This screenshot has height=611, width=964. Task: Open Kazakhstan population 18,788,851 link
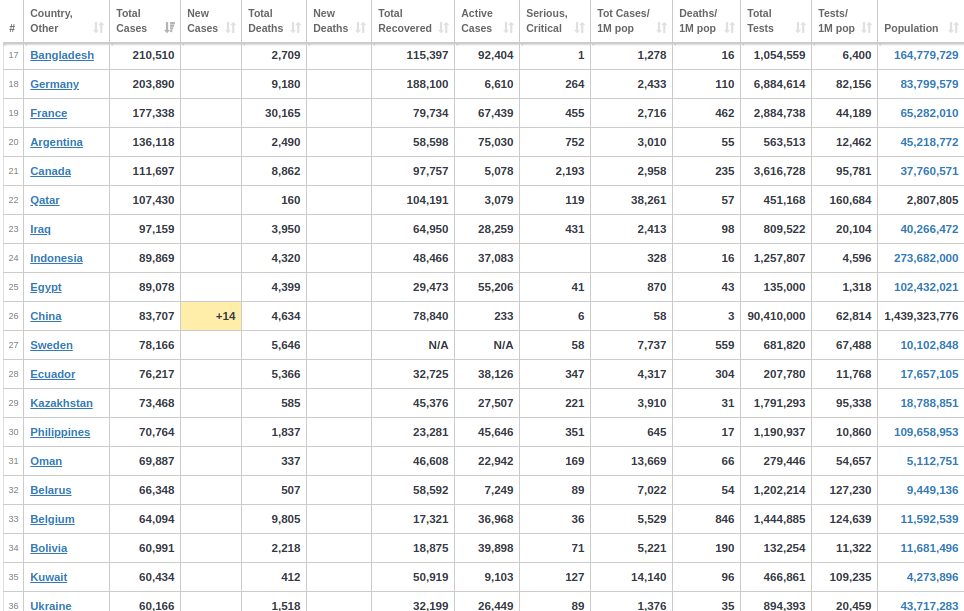pos(930,403)
